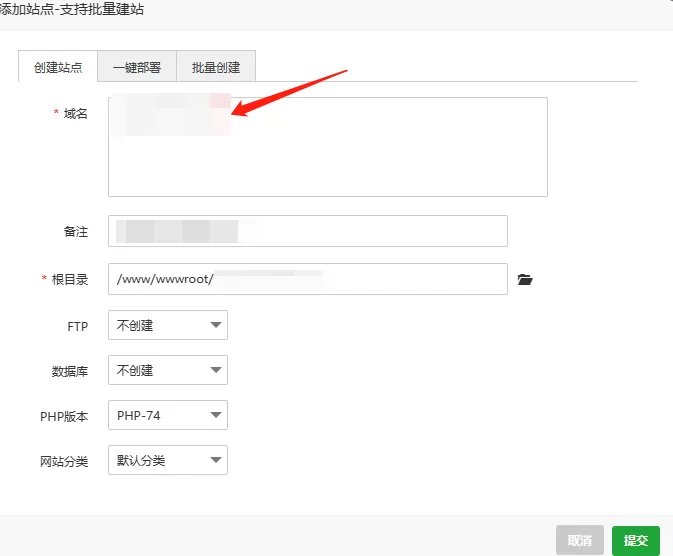Open the FTP dropdown

(x=168, y=325)
